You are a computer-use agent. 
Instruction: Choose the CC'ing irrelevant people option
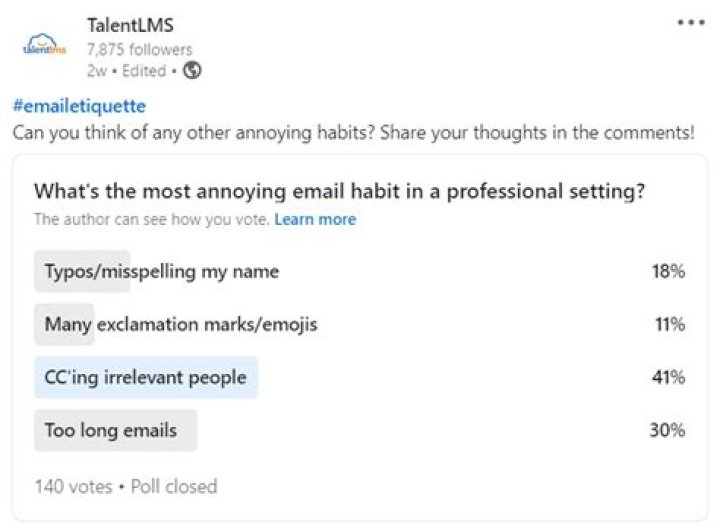click(146, 377)
